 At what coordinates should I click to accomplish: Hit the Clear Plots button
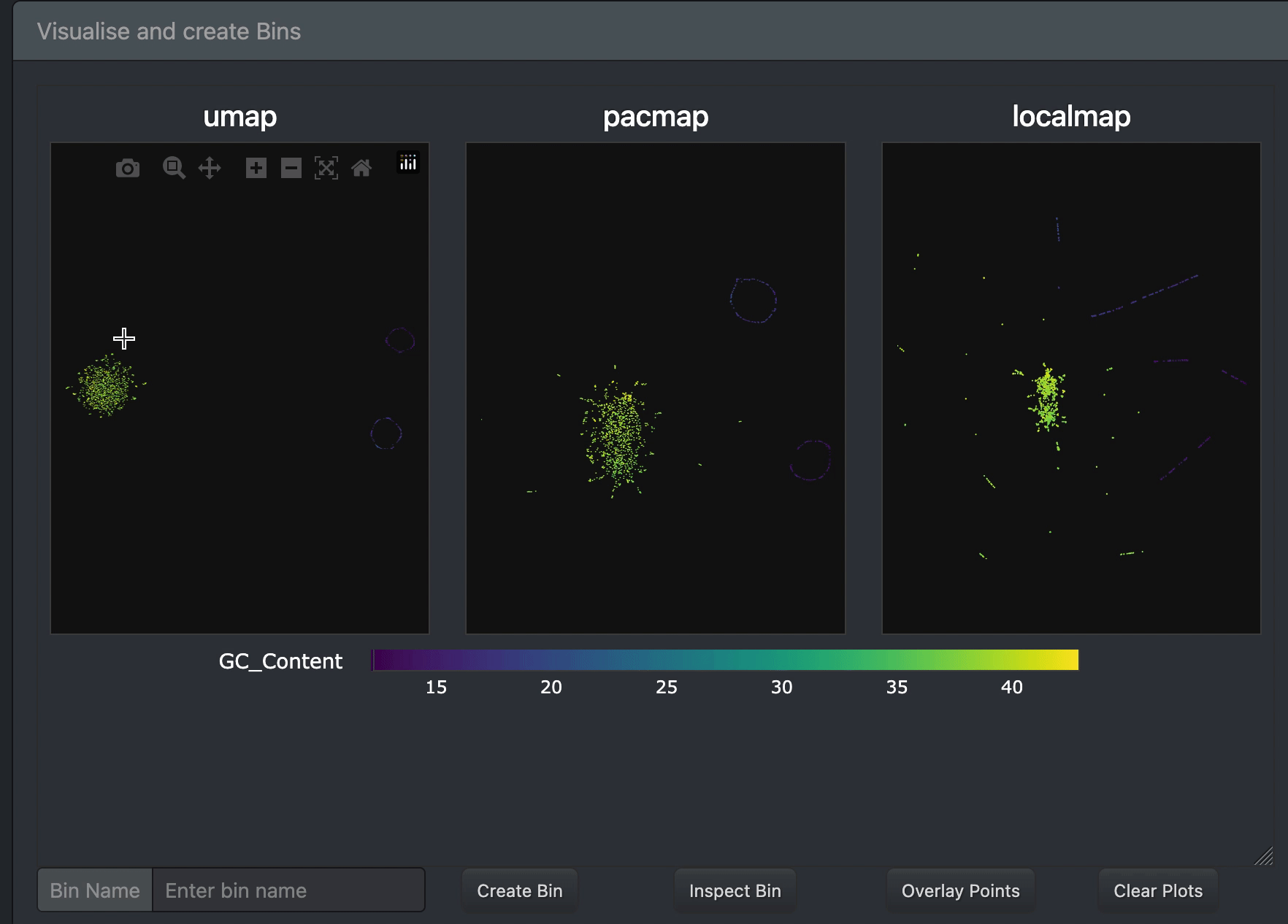click(1157, 890)
